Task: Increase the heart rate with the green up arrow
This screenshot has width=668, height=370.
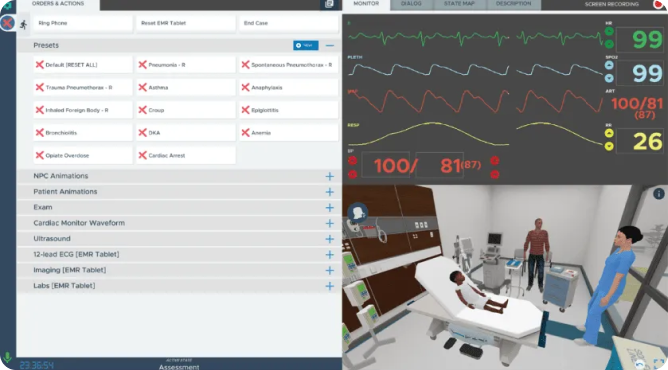Action: [609, 31]
